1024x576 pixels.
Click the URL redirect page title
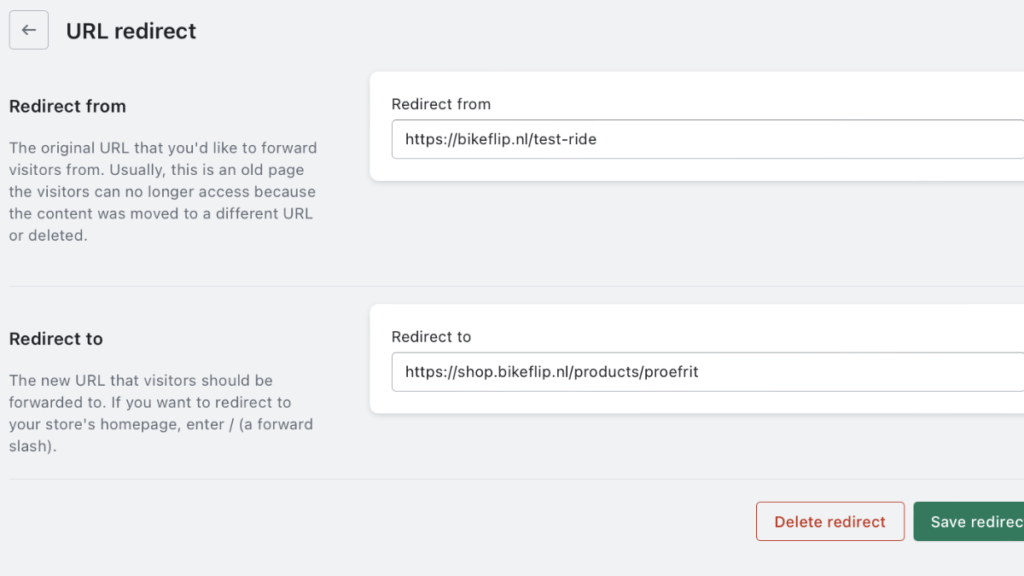(131, 31)
